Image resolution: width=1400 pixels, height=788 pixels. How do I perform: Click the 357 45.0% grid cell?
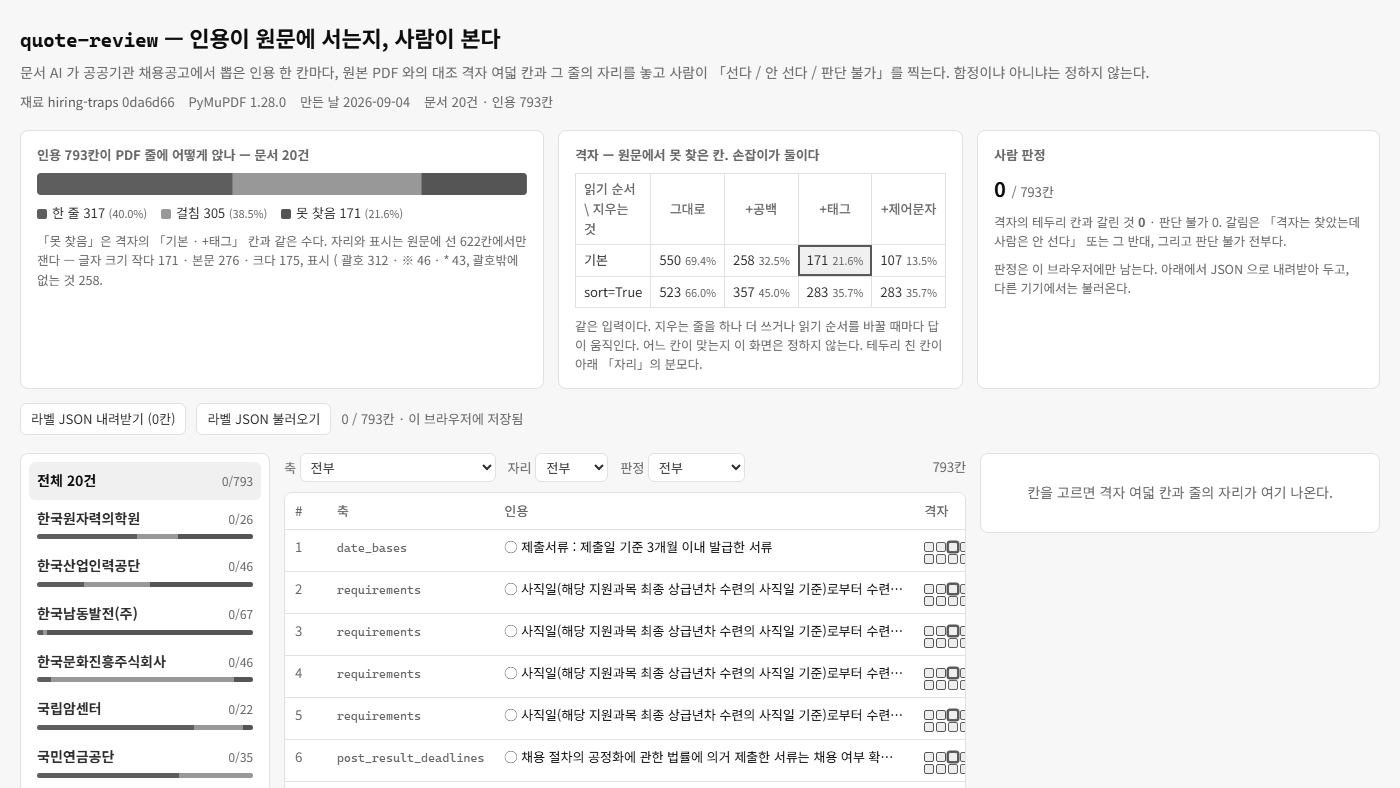click(x=761, y=292)
